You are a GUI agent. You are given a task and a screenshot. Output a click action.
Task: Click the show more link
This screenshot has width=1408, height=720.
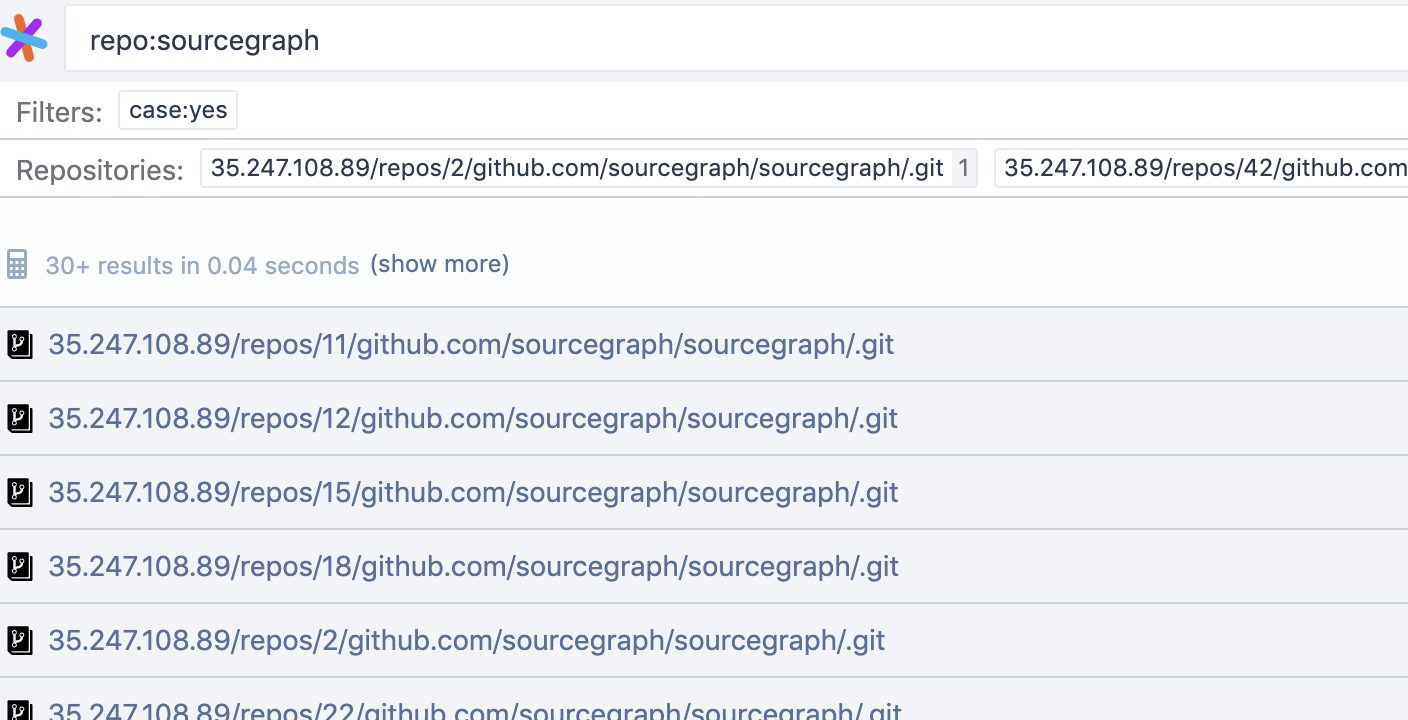pyautogui.click(x=440, y=264)
